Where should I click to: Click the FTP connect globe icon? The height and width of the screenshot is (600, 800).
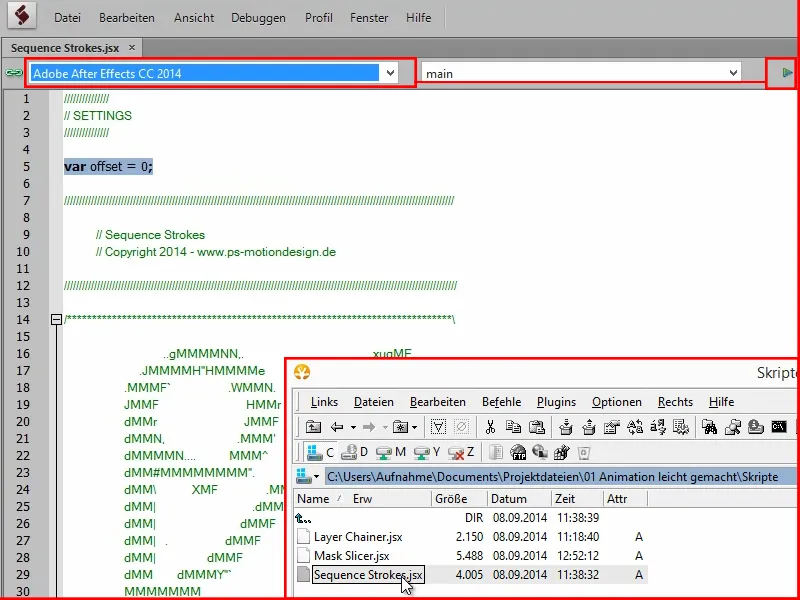tap(518, 452)
